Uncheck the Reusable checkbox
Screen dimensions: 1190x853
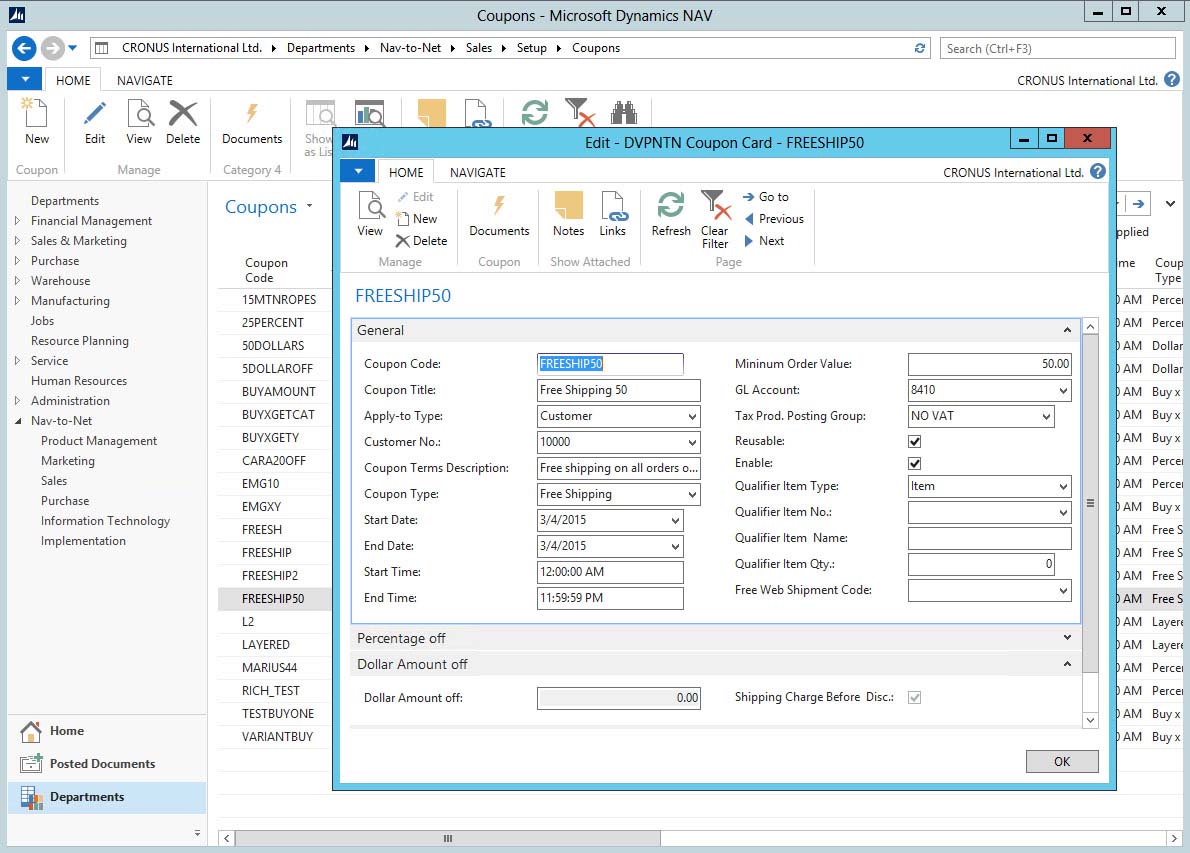pos(914,441)
